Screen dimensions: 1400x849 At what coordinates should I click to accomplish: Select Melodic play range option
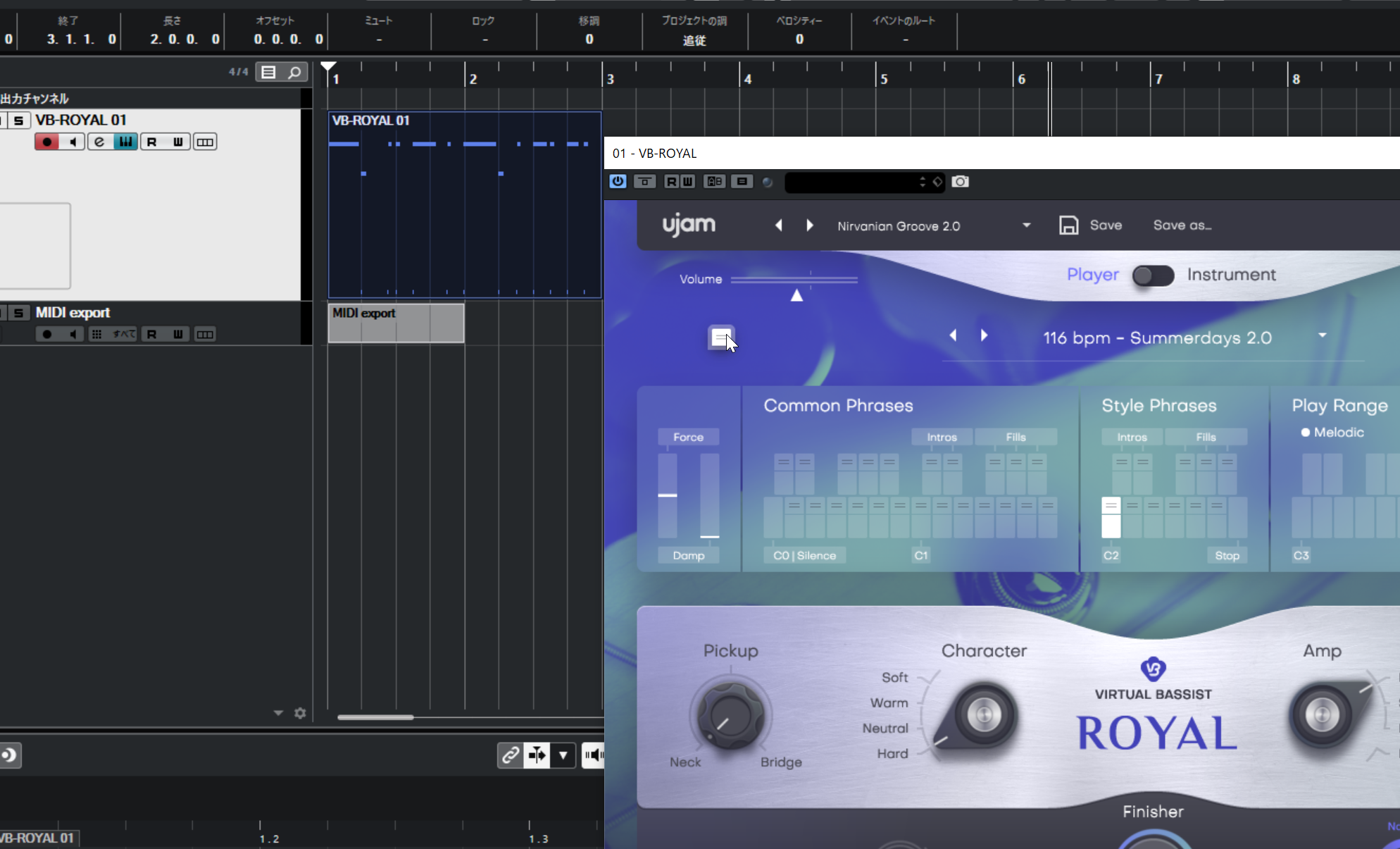[x=1332, y=433]
